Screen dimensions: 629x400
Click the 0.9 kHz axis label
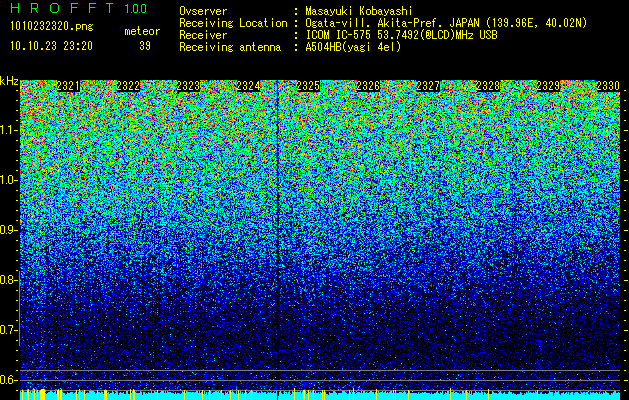tap(8, 230)
